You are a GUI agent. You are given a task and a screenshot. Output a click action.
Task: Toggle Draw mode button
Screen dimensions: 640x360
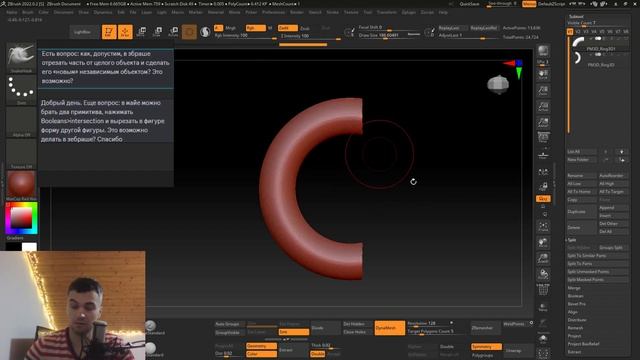(125, 32)
